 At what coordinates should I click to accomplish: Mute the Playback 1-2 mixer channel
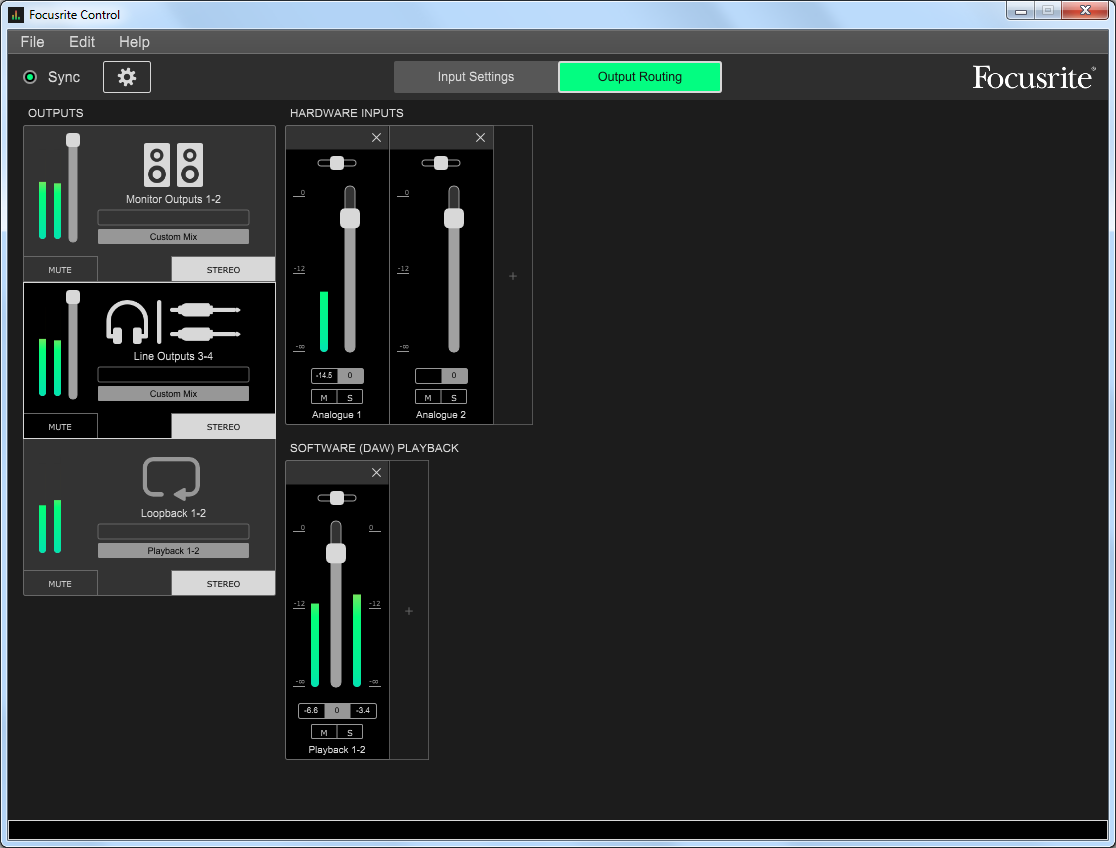point(324,732)
